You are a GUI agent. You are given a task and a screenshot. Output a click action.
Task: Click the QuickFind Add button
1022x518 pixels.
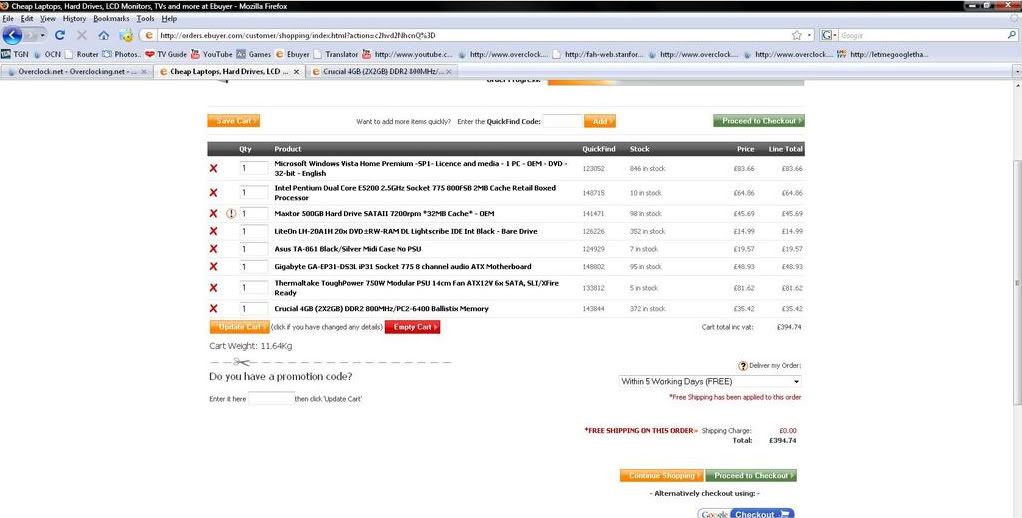click(x=600, y=121)
